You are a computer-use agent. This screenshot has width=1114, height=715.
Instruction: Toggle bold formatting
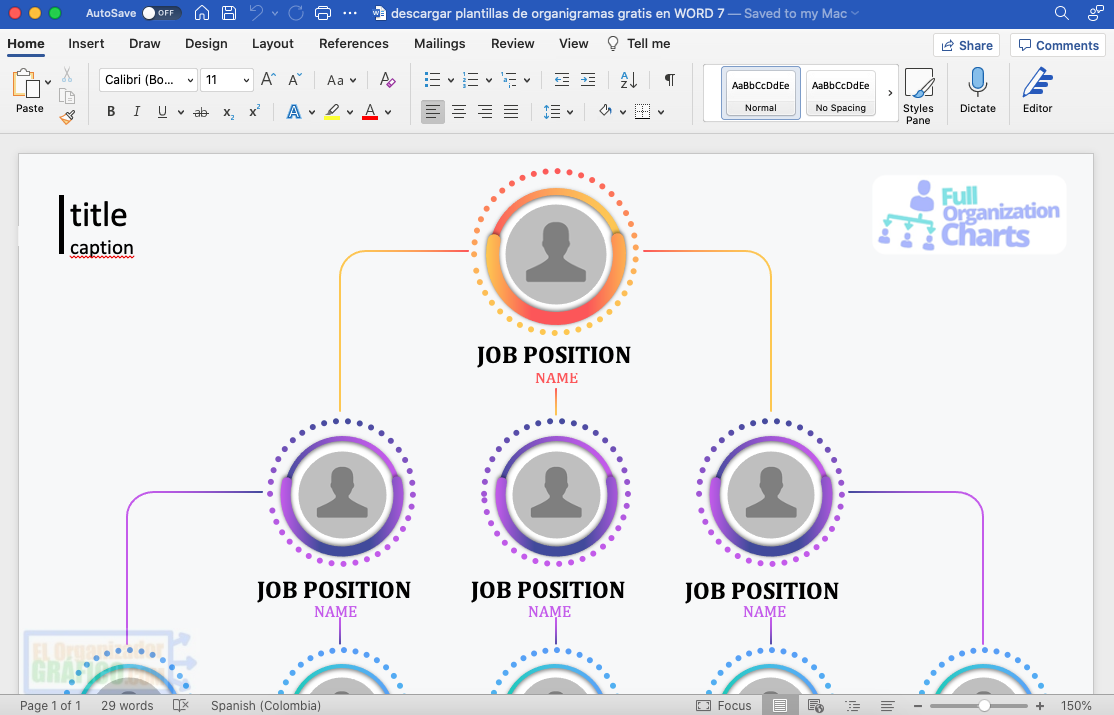(111, 112)
